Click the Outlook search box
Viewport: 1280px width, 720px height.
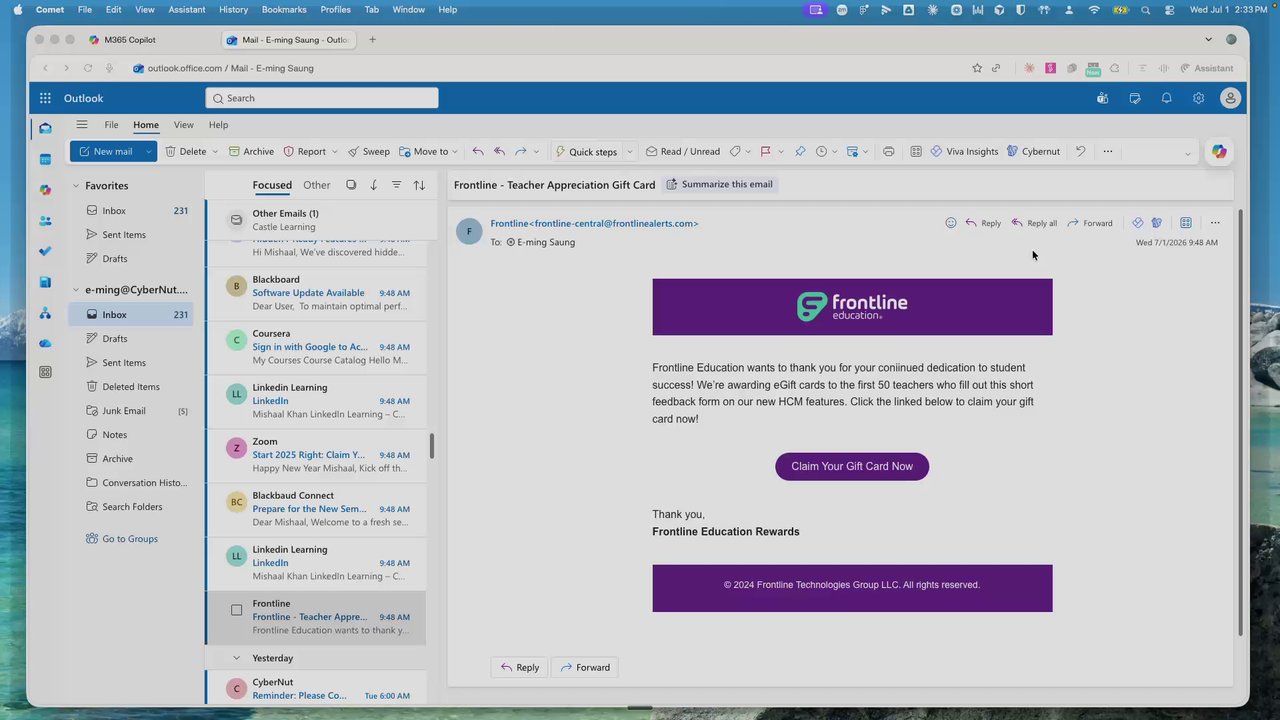(322, 98)
